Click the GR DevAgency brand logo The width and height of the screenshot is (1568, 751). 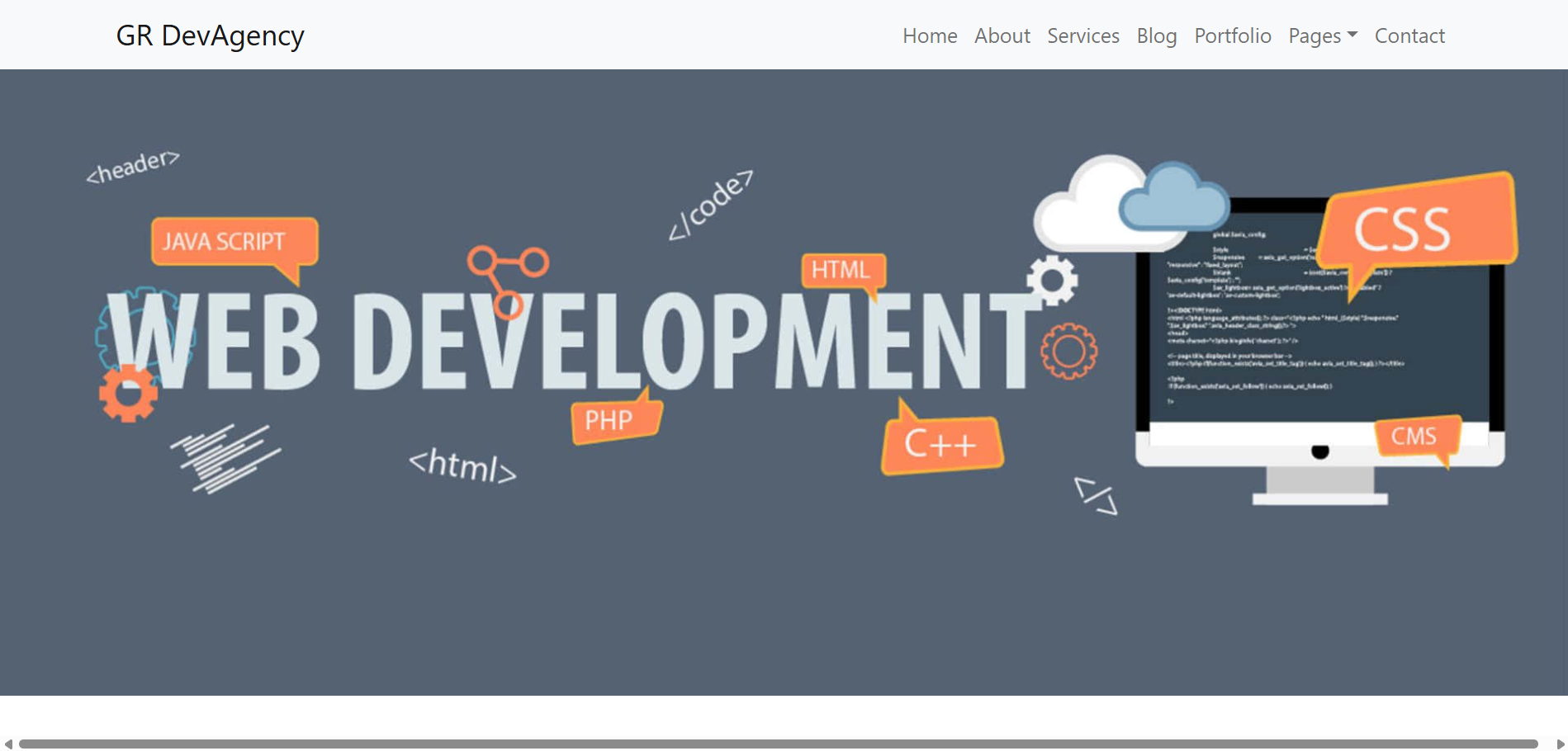(210, 35)
